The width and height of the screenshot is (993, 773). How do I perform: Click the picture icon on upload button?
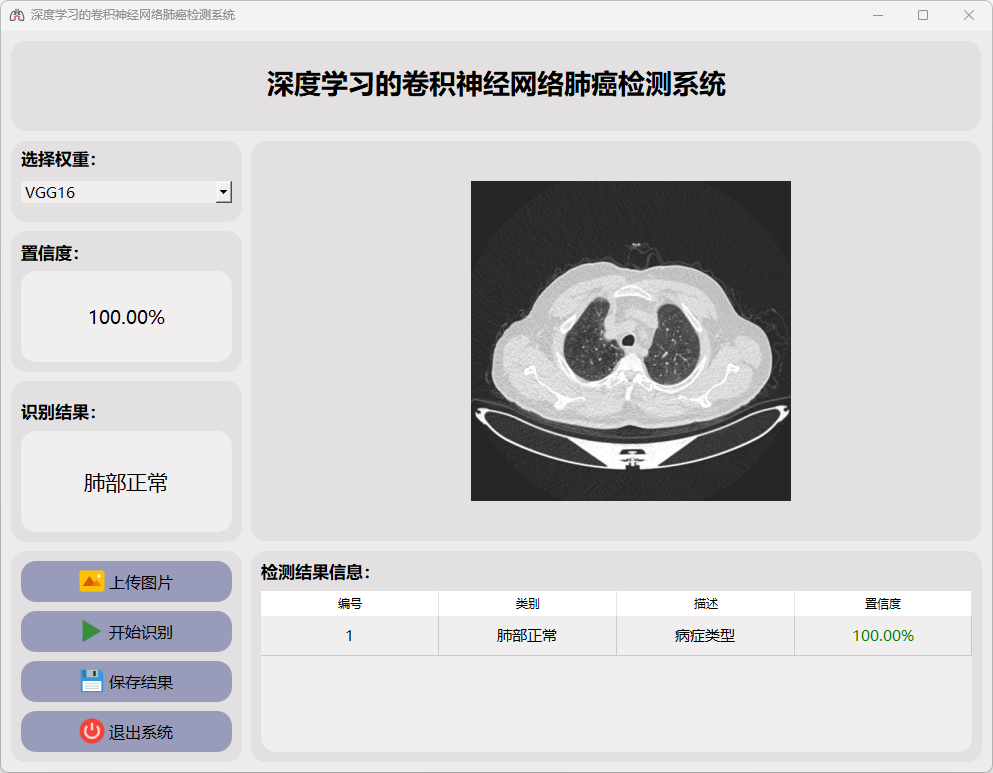pyautogui.click(x=91, y=582)
